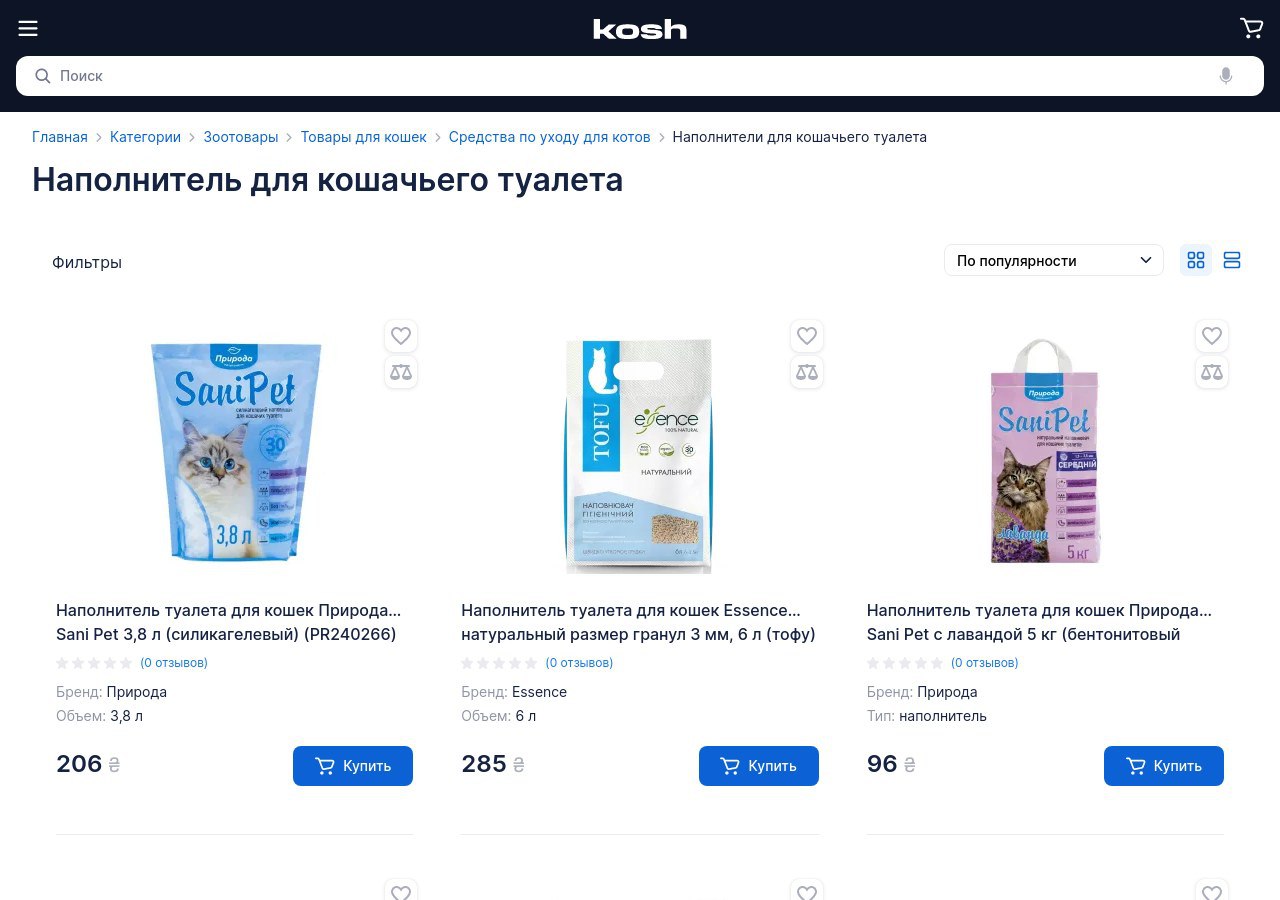Image resolution: width=1280 pixels, height=900 pixels.
Task: Compare the Essence tofu litter
Action: pyautogui.click(x=807, y=372)
